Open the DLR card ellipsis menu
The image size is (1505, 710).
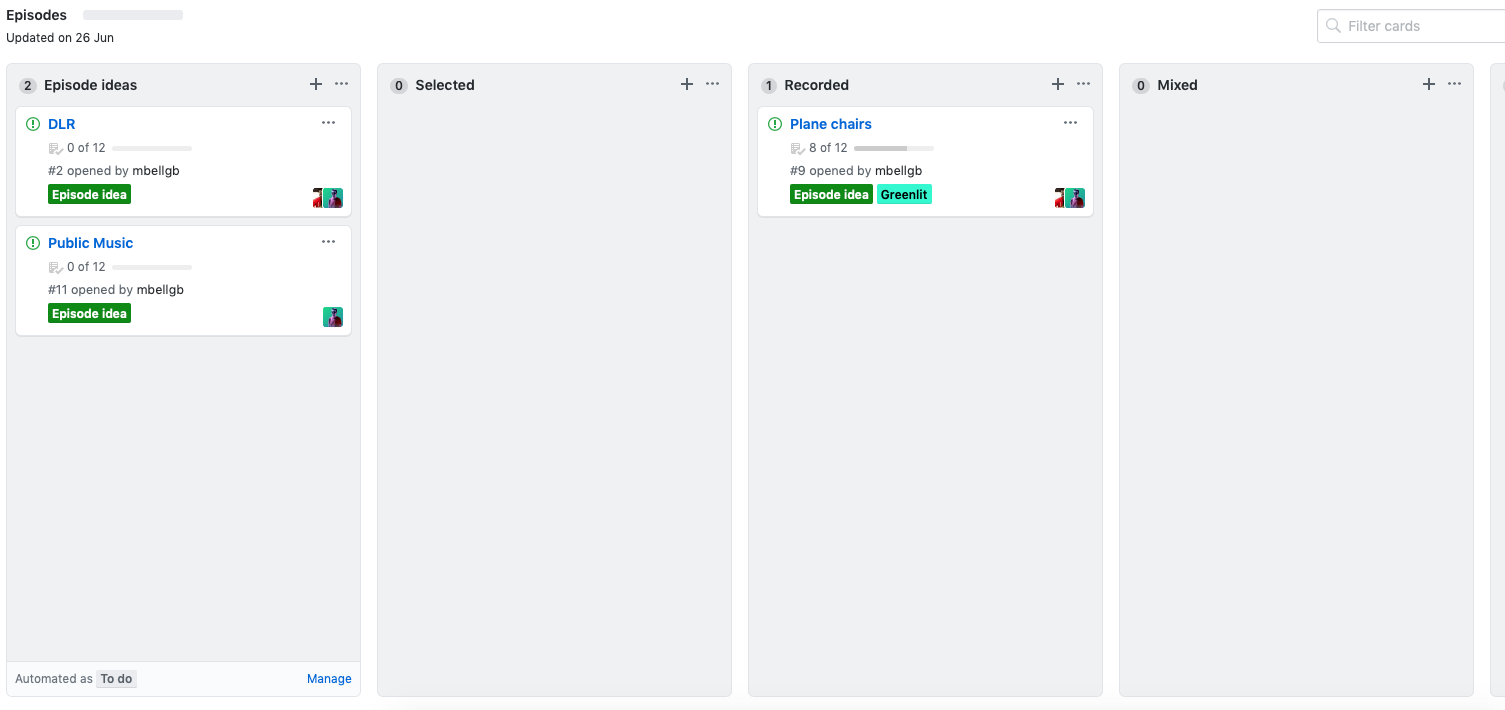pyautogui.click(x=328, y=122)
